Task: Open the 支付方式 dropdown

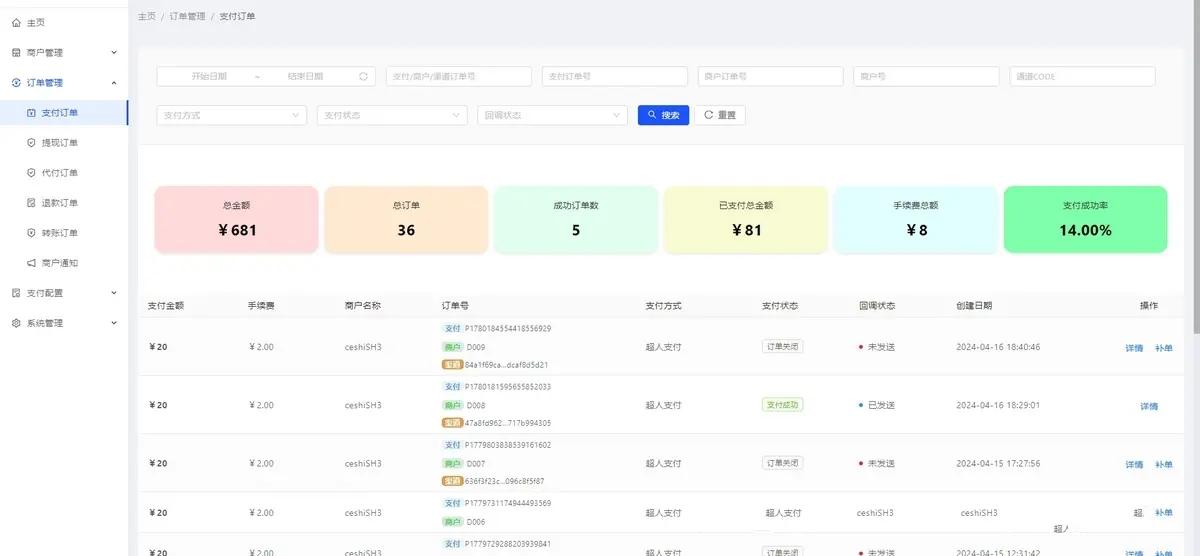Action: (x=232, y=115)
